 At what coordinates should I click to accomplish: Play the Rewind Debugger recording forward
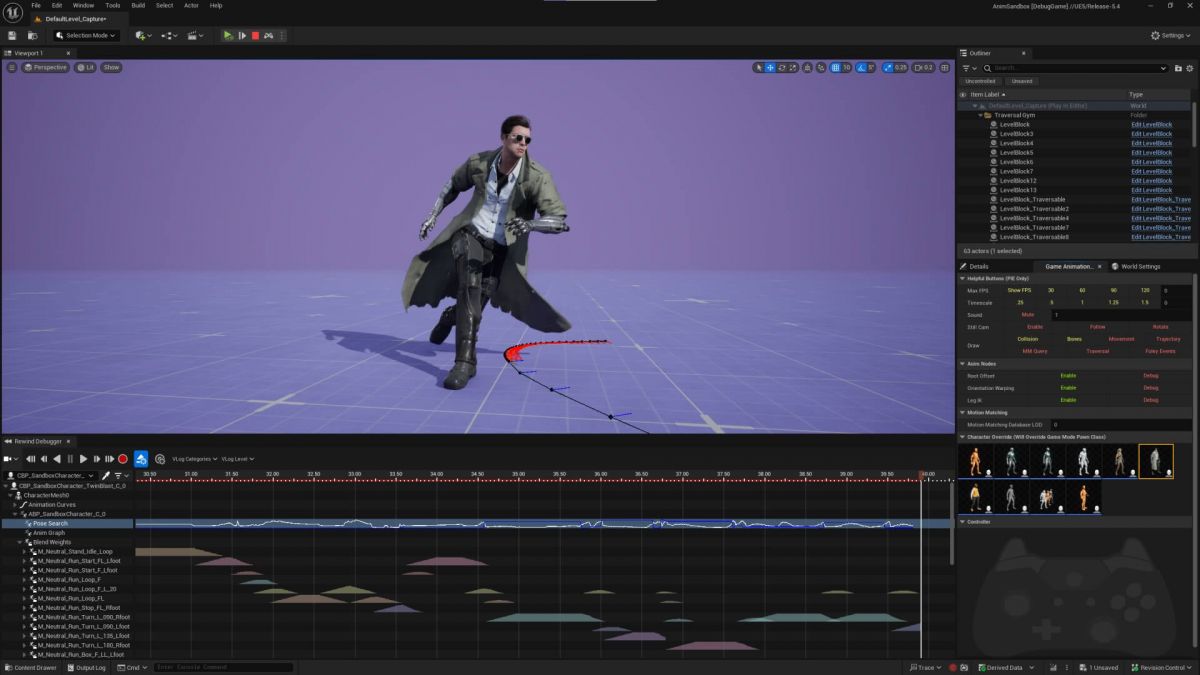click(x=83, y=459)
